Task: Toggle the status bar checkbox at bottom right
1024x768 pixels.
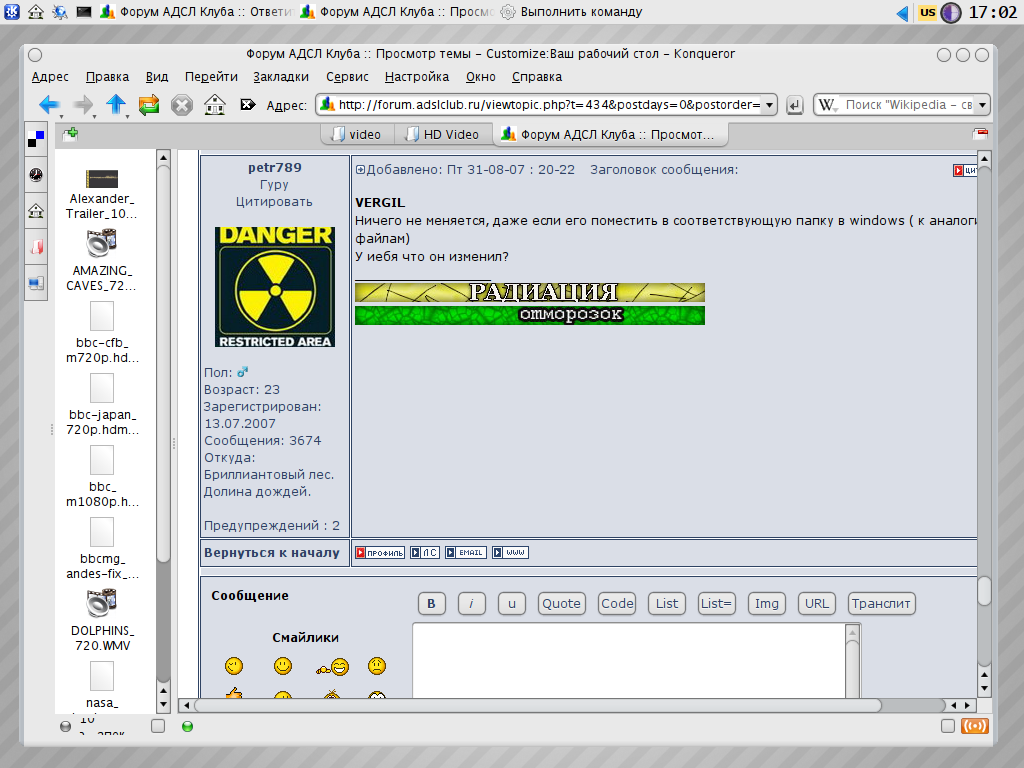Action: 947,726
